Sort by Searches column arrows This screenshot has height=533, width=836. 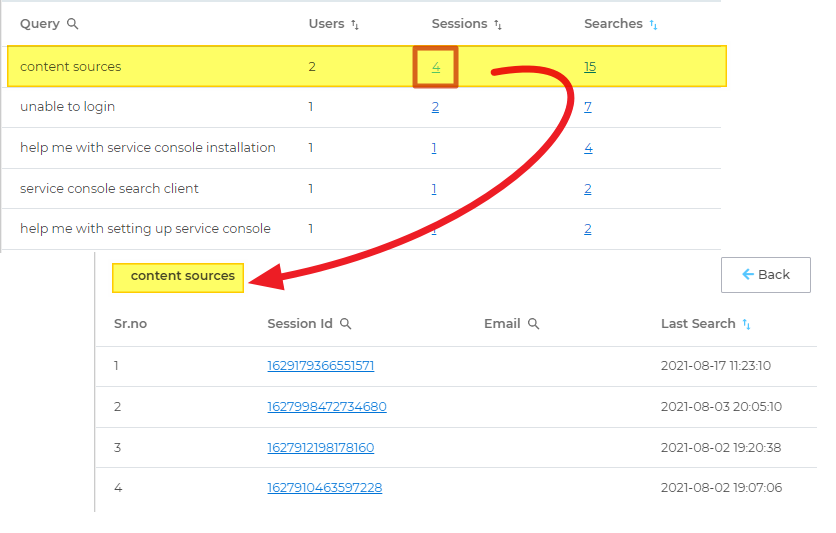654,24
